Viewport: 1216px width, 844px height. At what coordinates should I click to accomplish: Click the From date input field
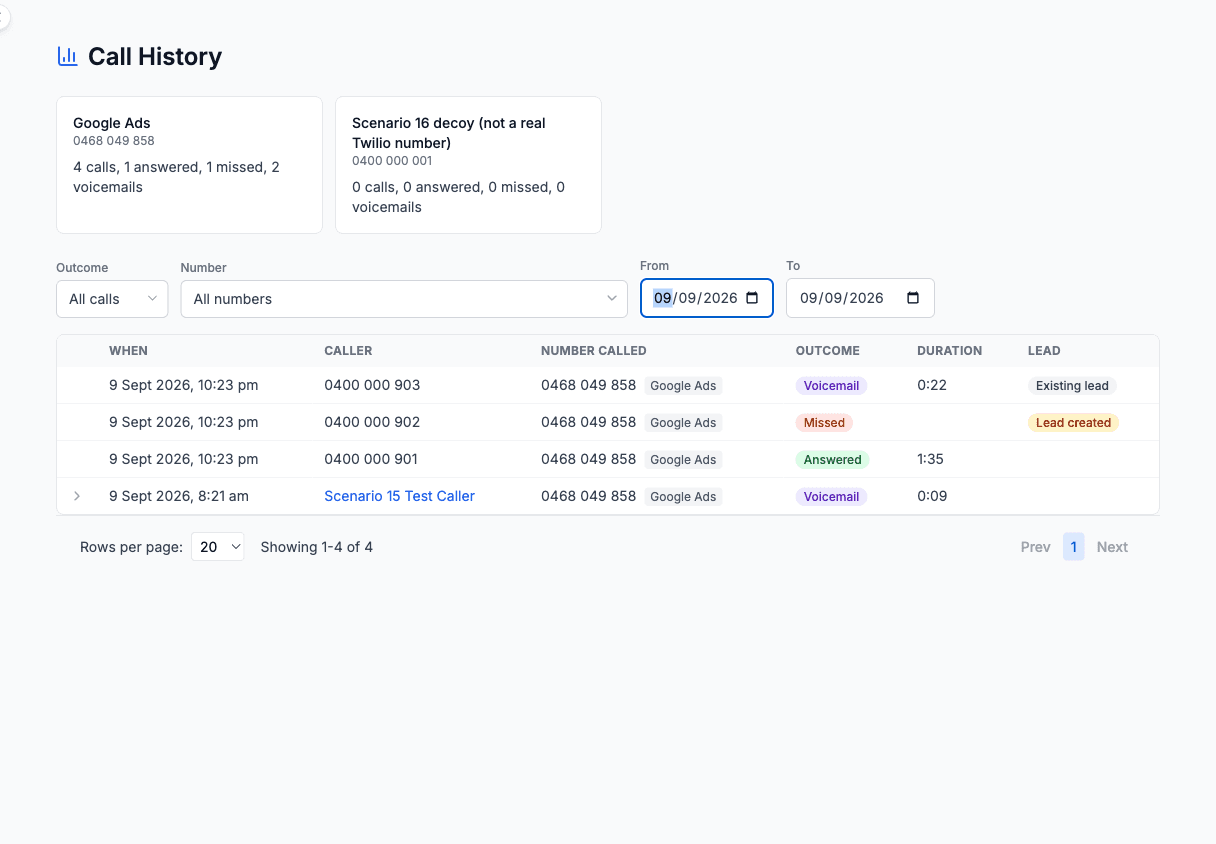(707, 298)
